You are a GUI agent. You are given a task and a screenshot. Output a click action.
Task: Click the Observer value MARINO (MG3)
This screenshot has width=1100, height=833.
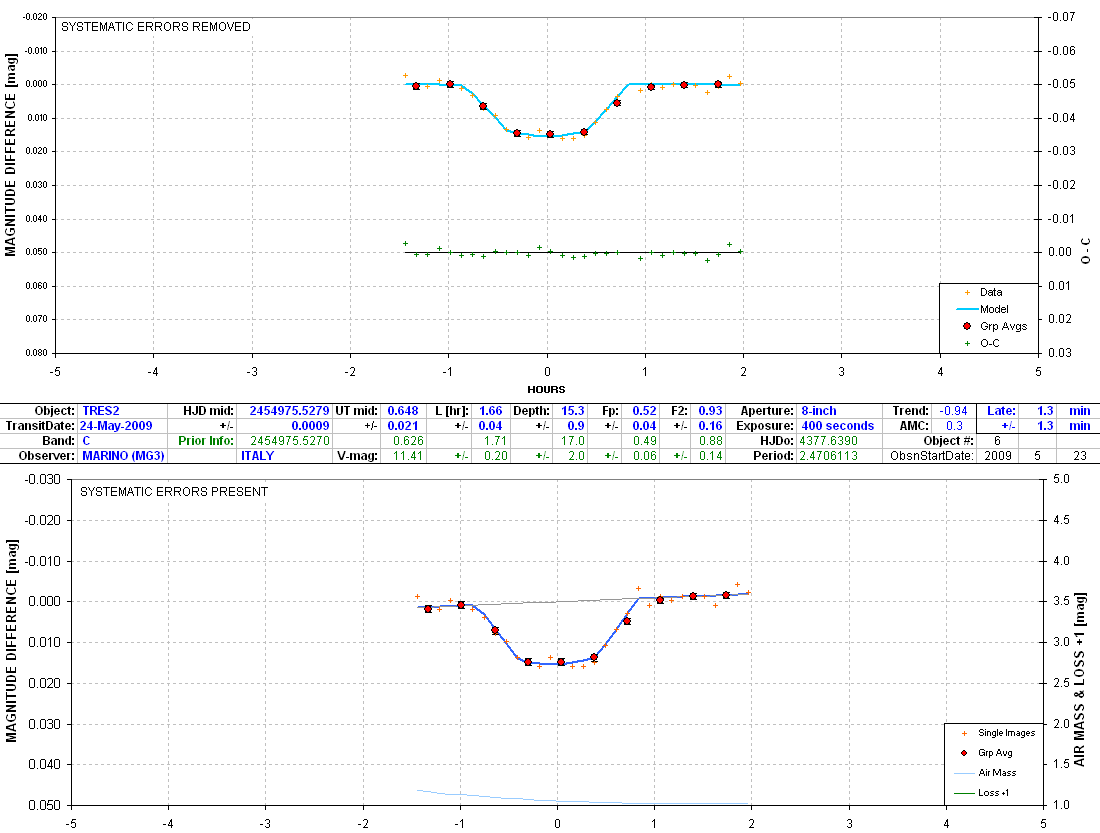coord(123,455)
